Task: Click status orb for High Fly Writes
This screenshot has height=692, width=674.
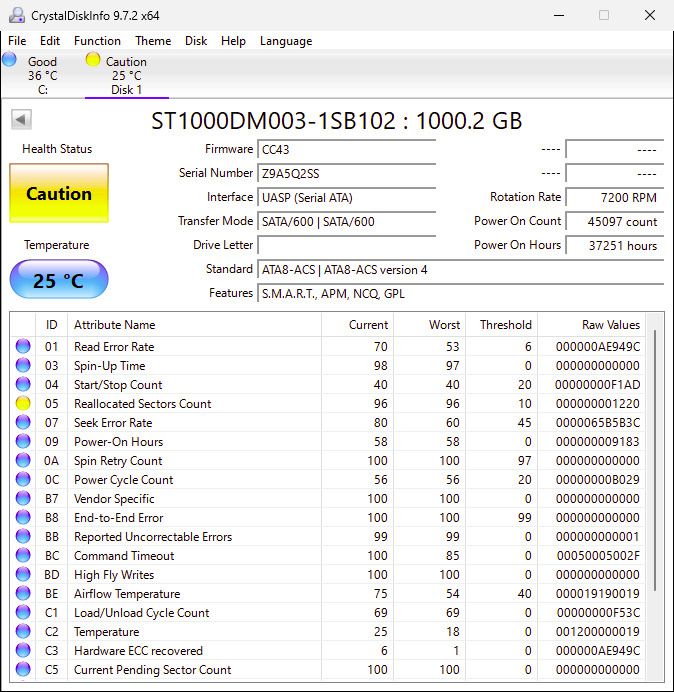Action: (x=23, y=574)
